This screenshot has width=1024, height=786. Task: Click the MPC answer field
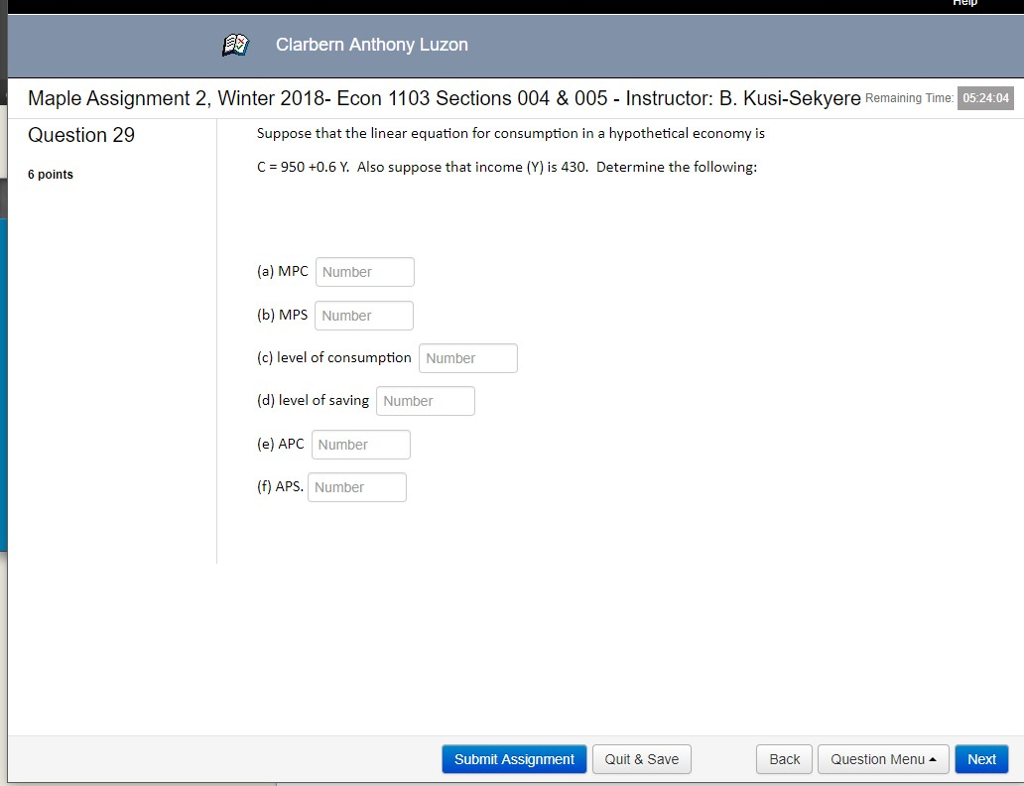(364, 271)
